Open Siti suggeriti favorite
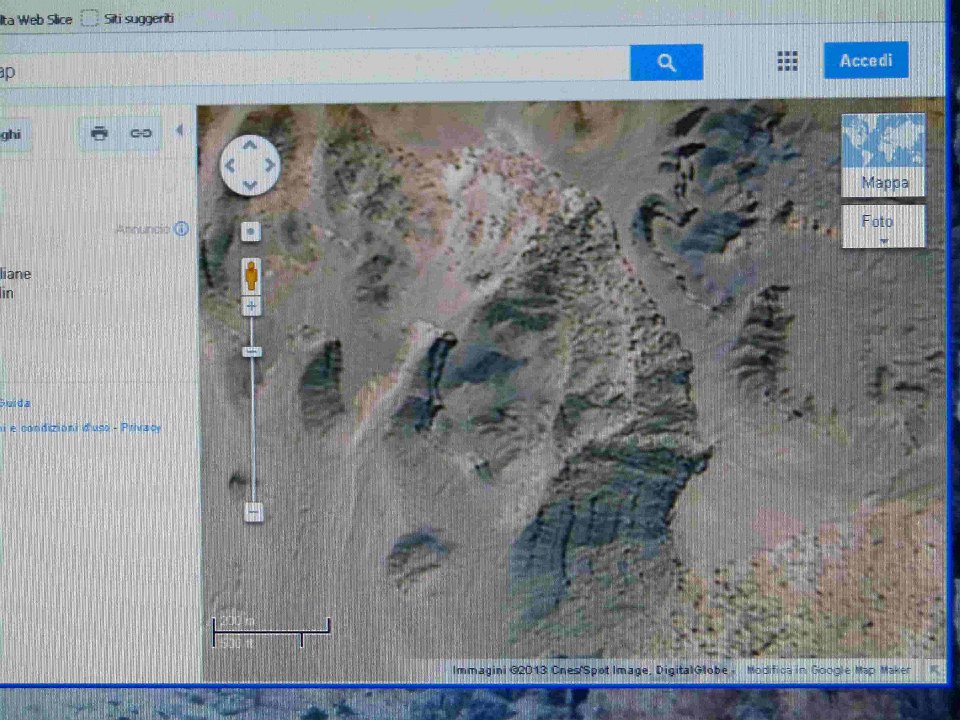The image size is (960, 720). [127, 18]
